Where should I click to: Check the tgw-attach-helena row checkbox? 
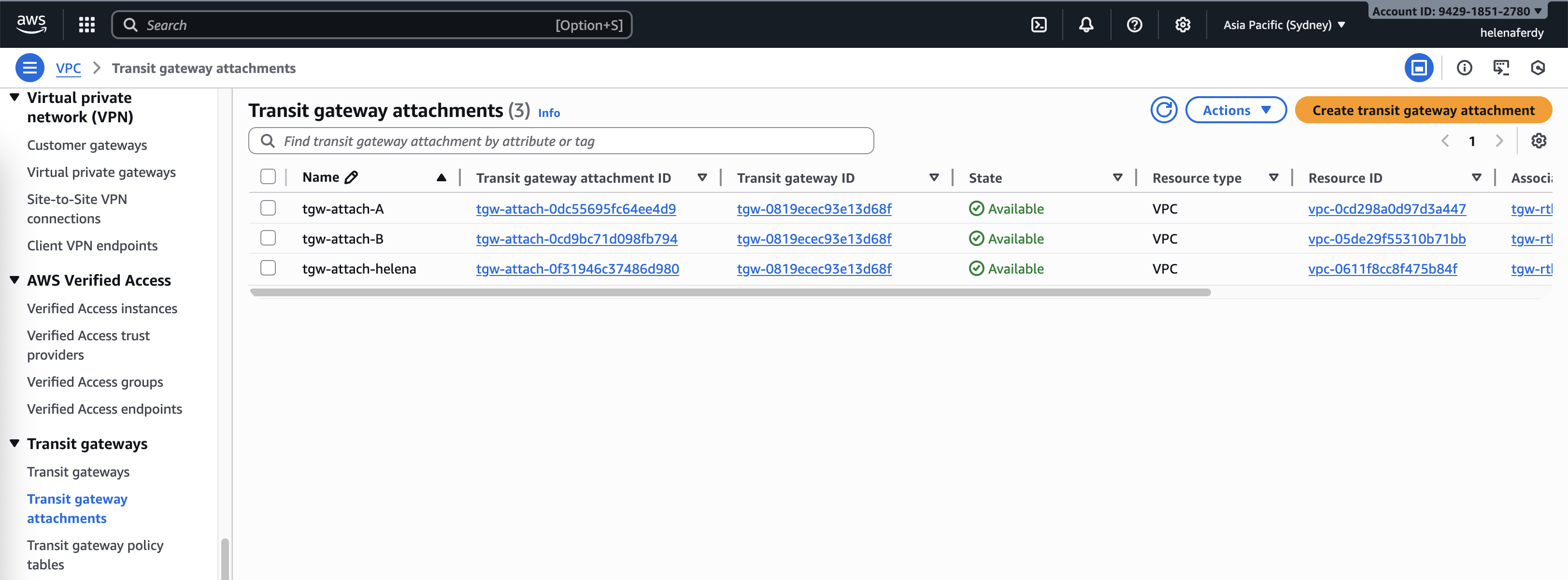[x=268, y=268]
